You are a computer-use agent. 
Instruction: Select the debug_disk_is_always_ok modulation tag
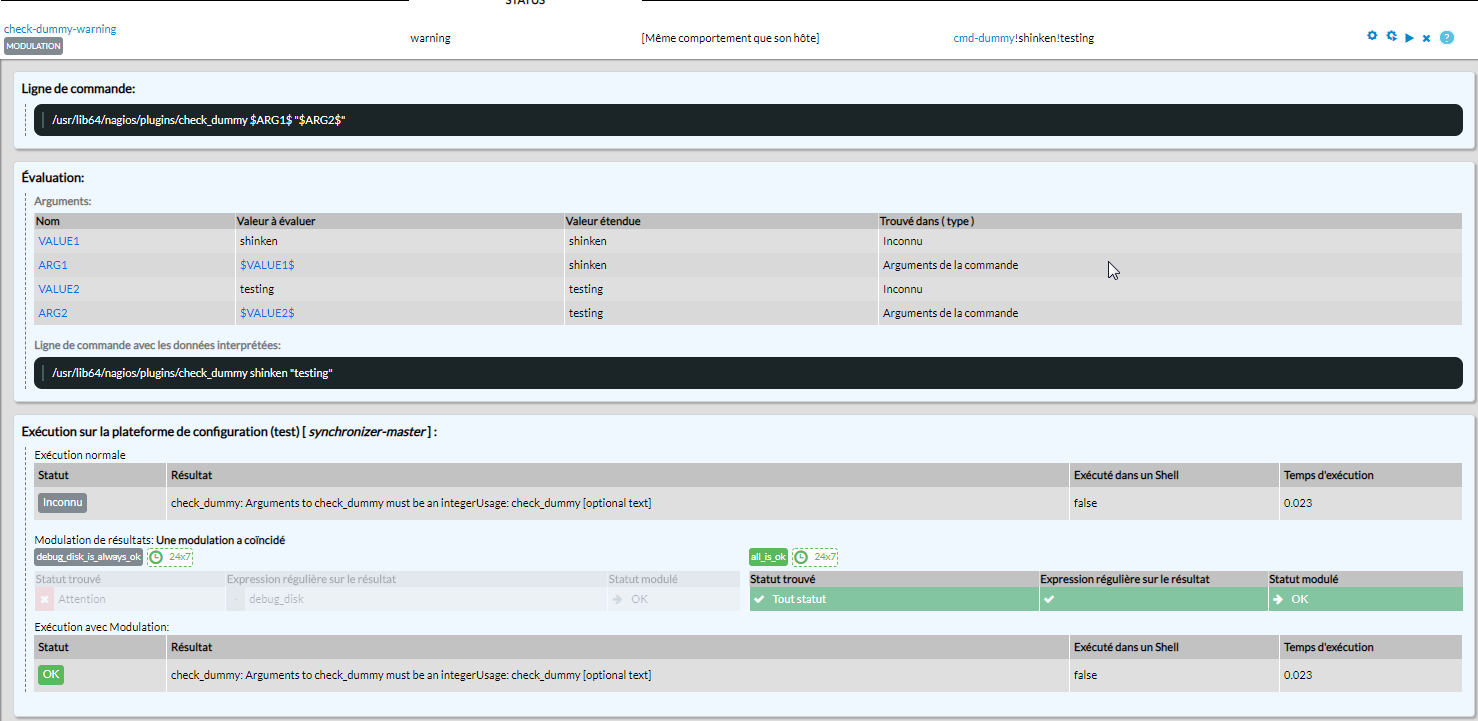(x=88, y=557)
